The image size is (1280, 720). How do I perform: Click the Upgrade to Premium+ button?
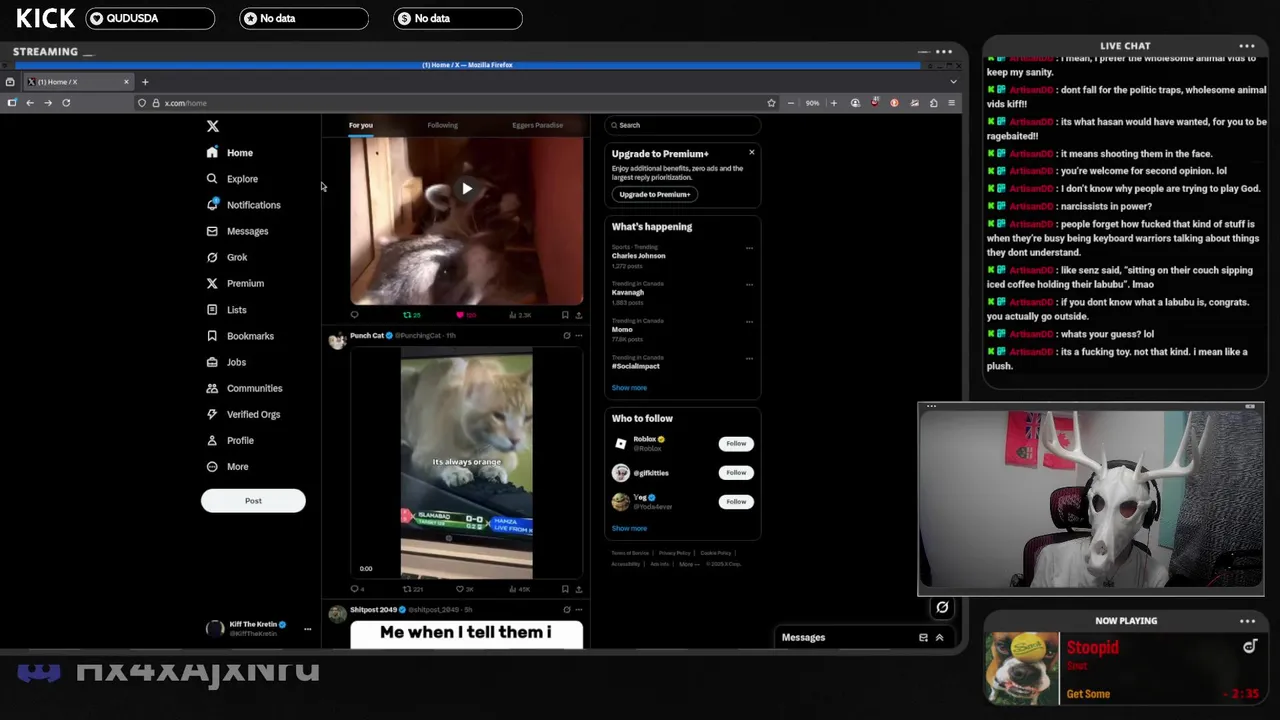pyautogui.click(x=655, y=194)
